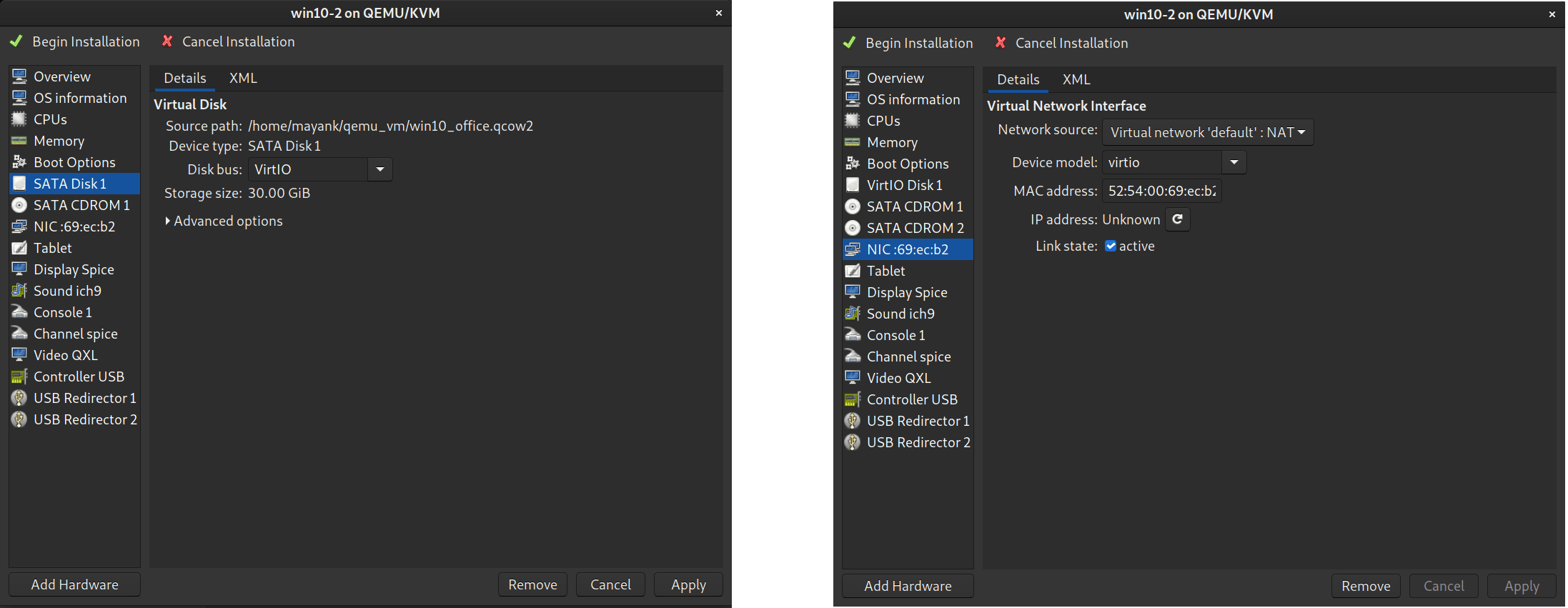The image size is (1568, 608).
Task: Close the left win10-2 window
Action: point(719,13)
